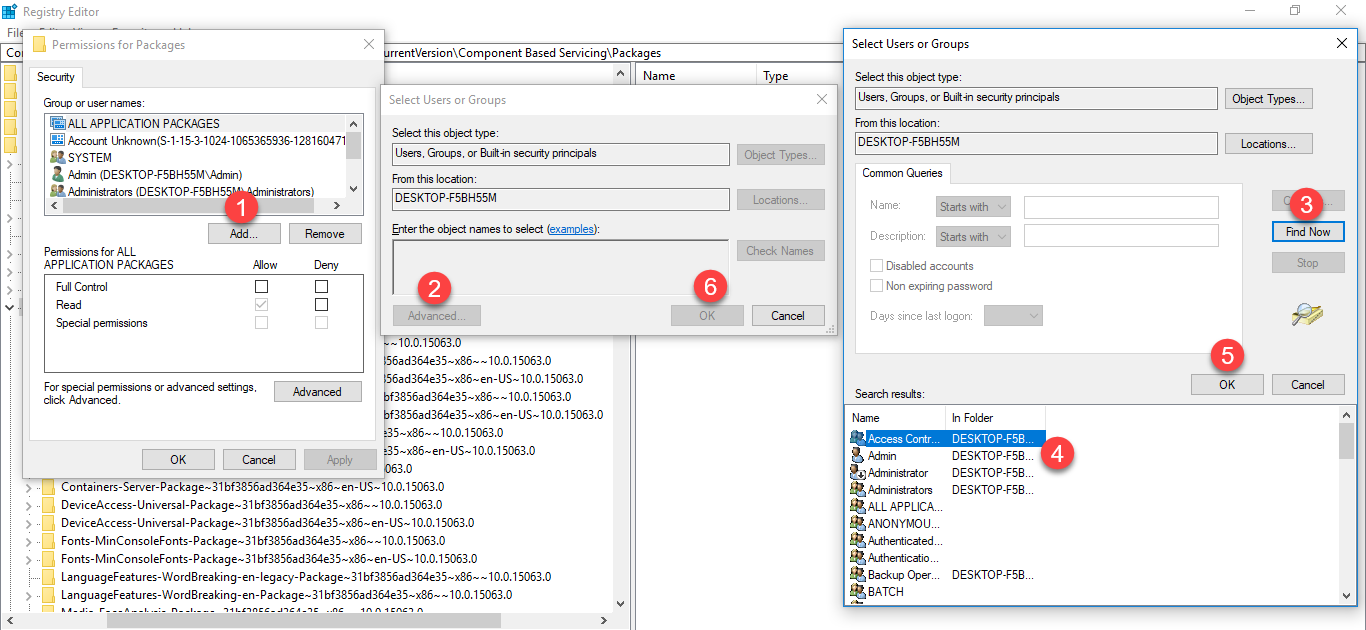Select Admin user icon in search results
This screenshot has width=1366, height=630.
coord(857,455)
